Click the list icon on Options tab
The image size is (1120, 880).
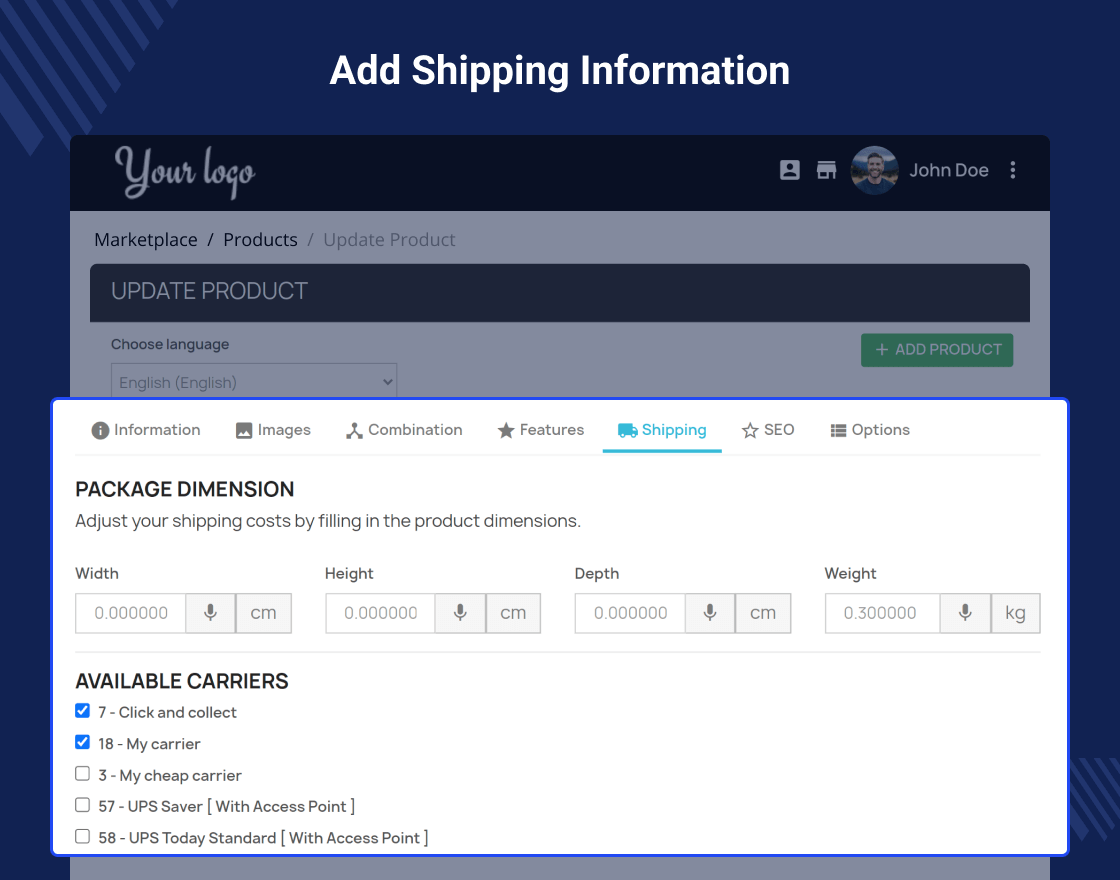pos(838,431)
